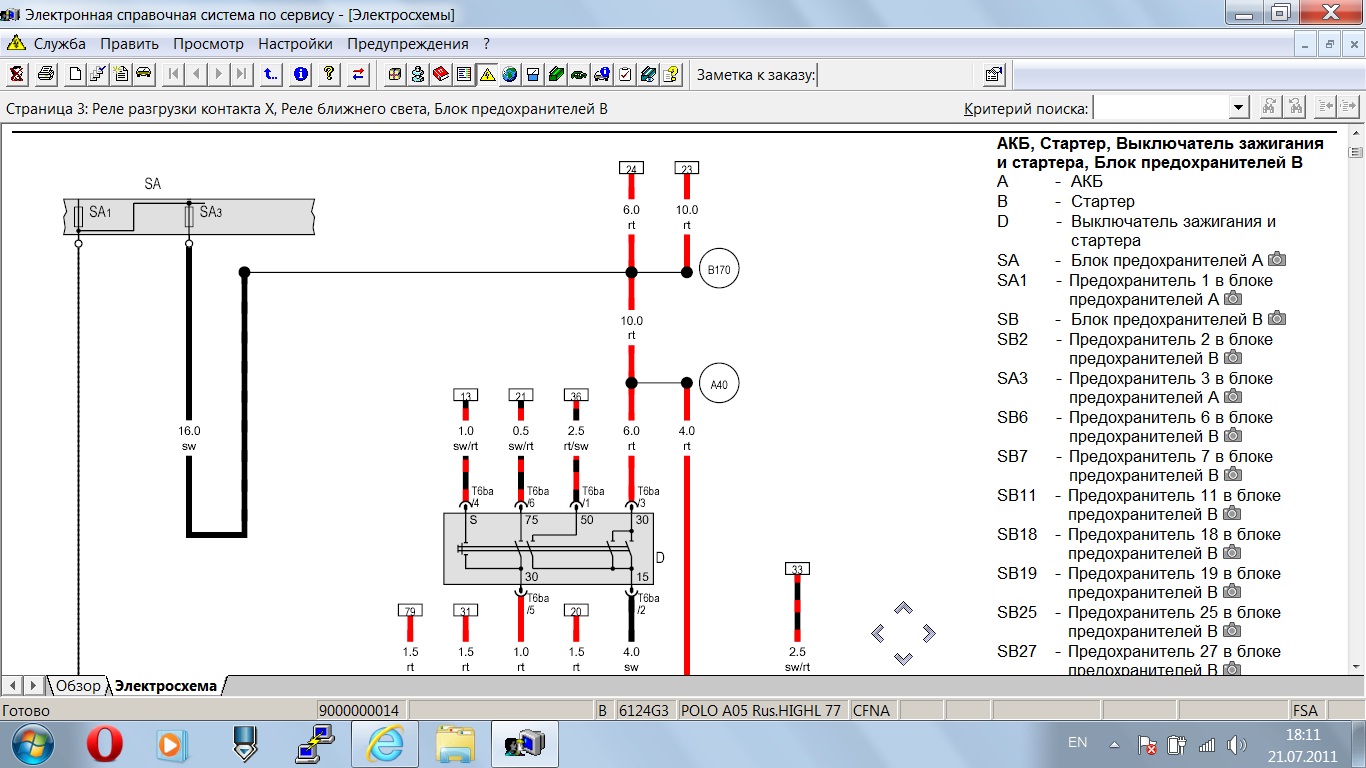This screenshot has height=768, width=1366.
Task: Click the order note button beside Заметка к заказу
Action: (x=993, y=74)
